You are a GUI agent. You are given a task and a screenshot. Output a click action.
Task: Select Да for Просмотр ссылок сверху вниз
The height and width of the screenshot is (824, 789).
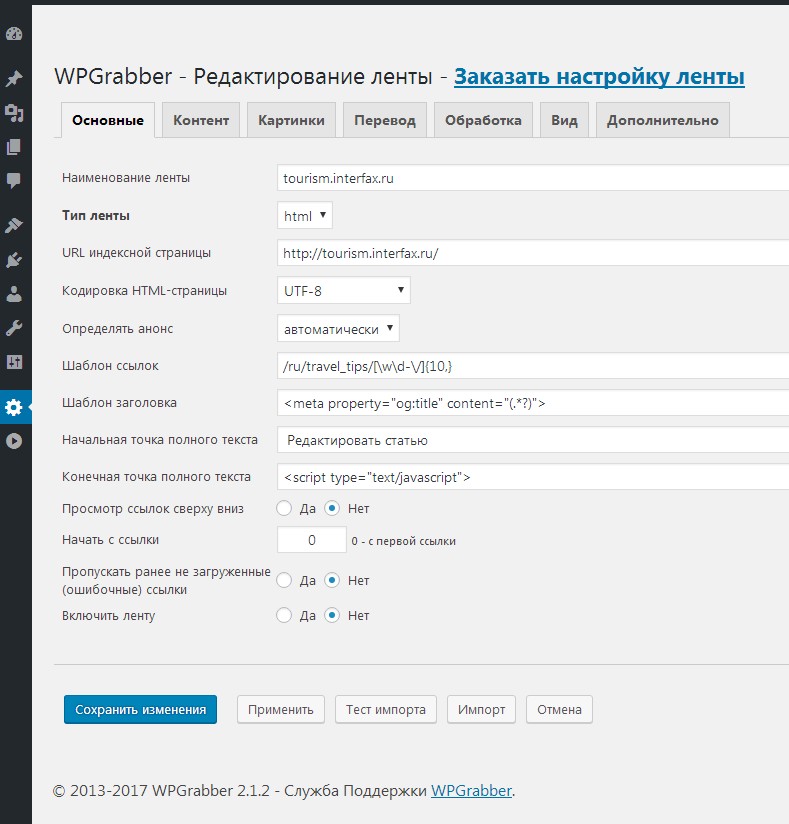point(284,509)
